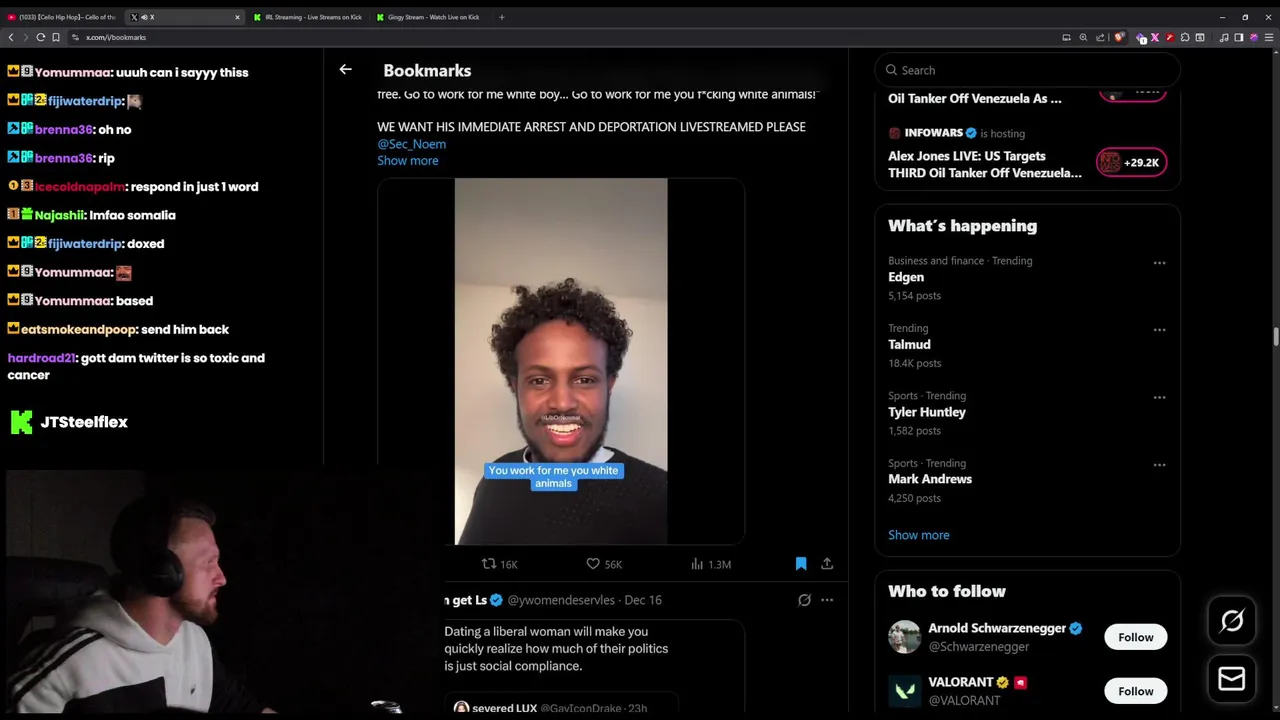The image size is (1280, 720).
Task: Open Arnold Schwarzenegger's profile avatar
Action: coord(904,637)
